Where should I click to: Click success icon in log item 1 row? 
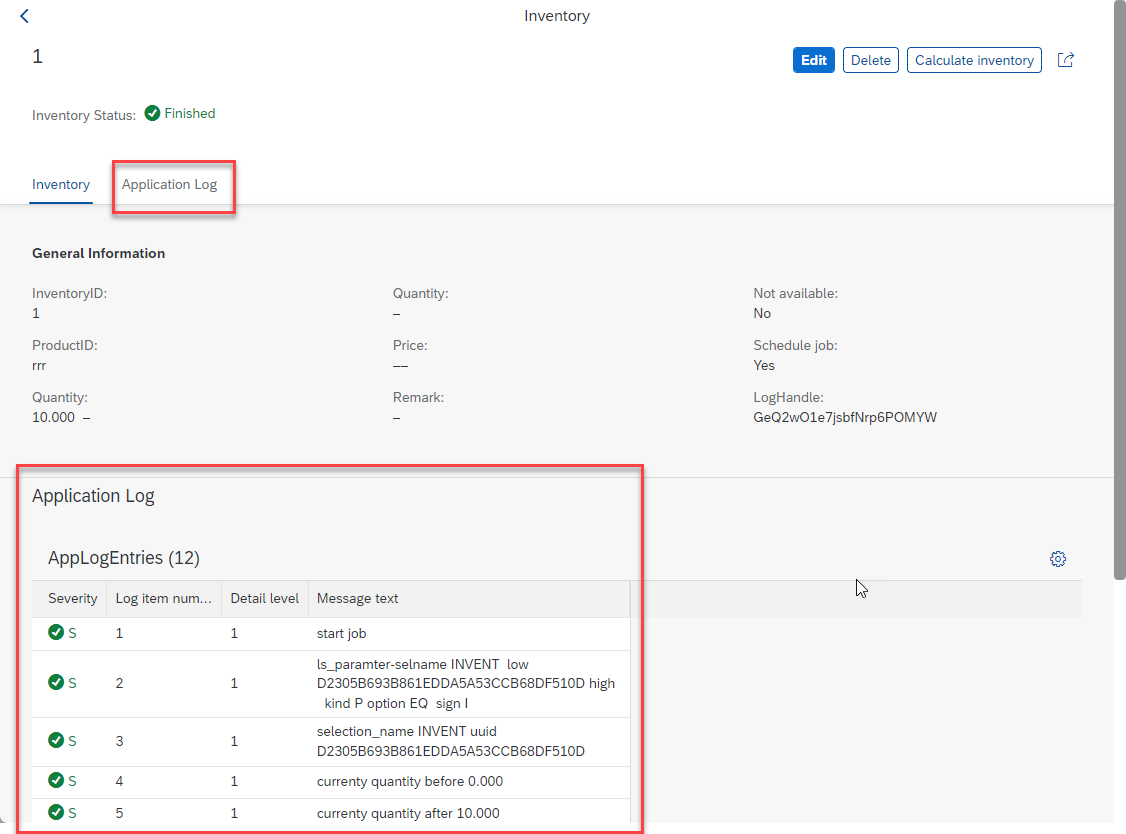pos(56,633)
